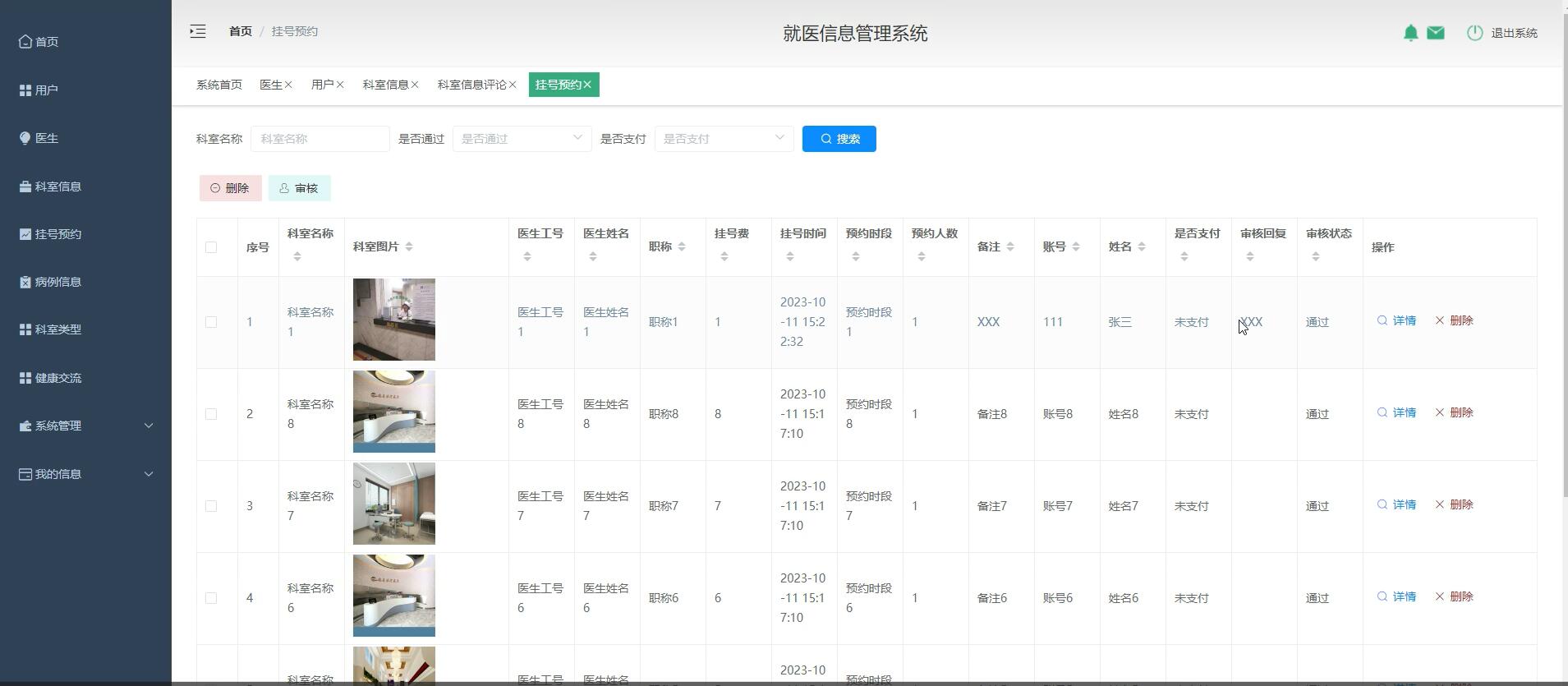Click the icon beside 系统管理
Viewport: 1568px width, 686px height.
click(25, 426)
